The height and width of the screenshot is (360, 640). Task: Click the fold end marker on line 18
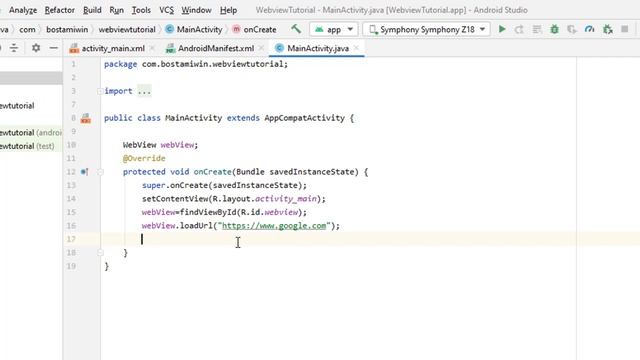[x=100, y=253]
